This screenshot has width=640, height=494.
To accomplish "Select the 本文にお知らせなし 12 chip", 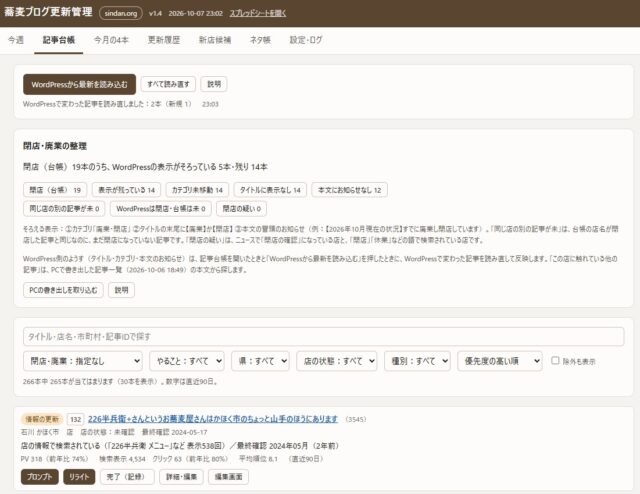I will (349, 190).
